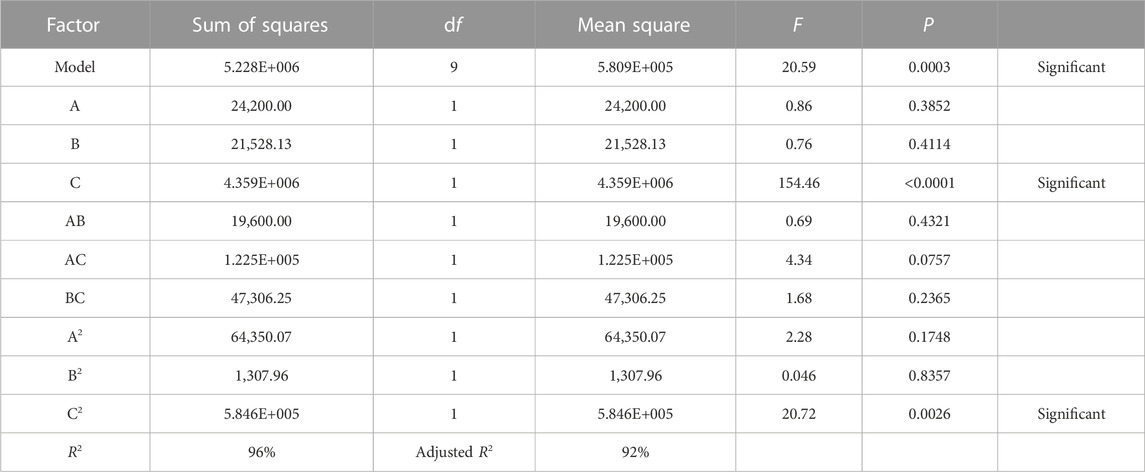Click the A² sum of squares 64,350.07
Image resolution: width=1145 pixels, height=472 pixels.
click(261, 337)
